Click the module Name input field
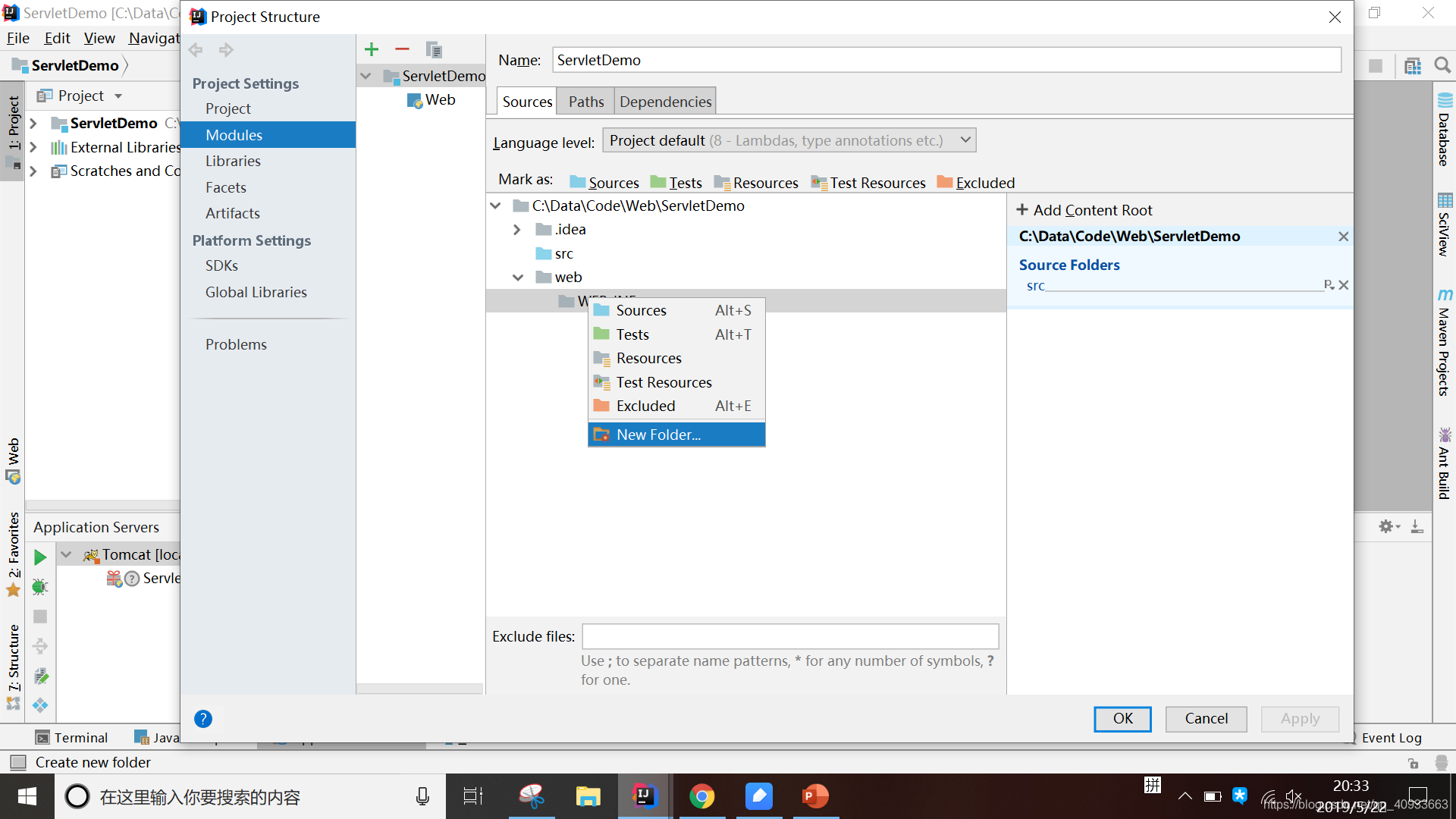The height and width of the screenshot is (819, 1456). click(946, 60)
